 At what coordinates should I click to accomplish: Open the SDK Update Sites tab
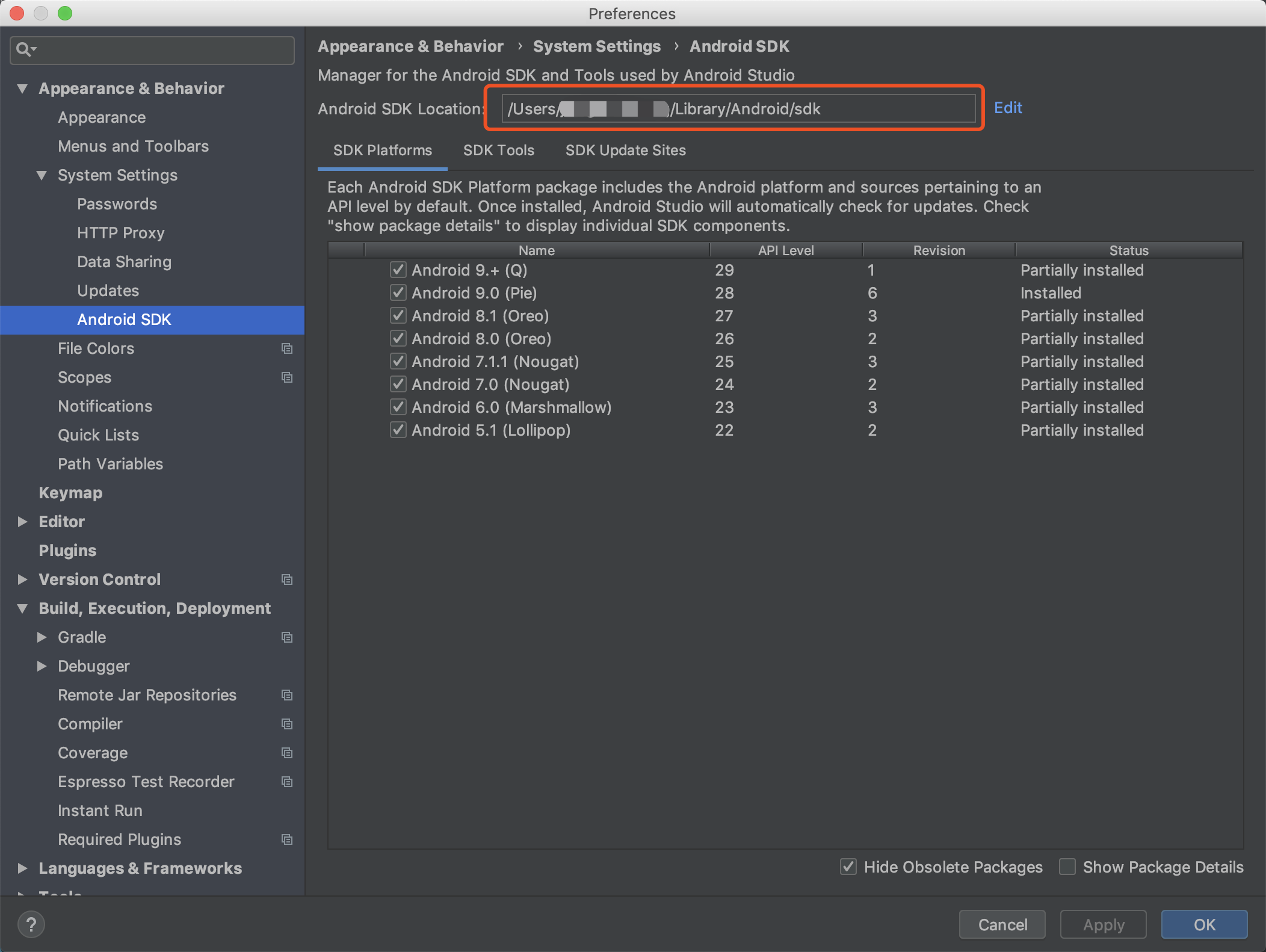coord(625,150)
